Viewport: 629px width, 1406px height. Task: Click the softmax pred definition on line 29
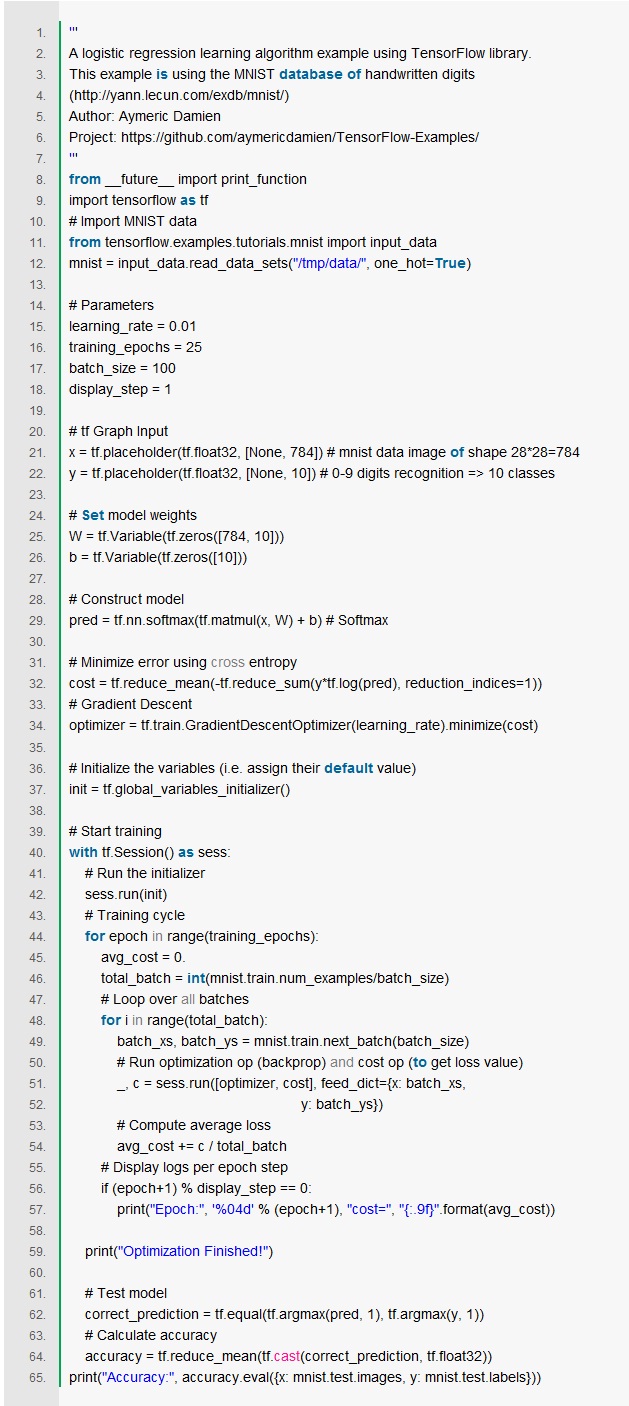pyautogui.click(x=229, y=620)
